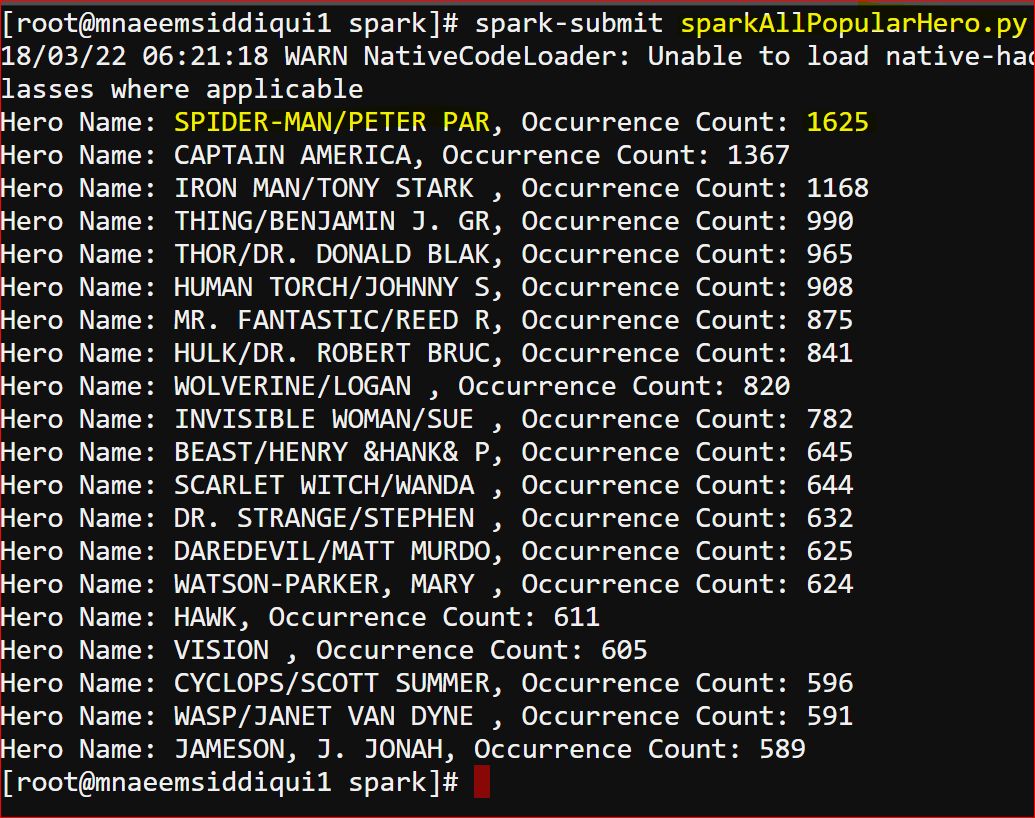The height and width of the screenshot is (818, 1035).
Task: Click the MR. FANTASTIC/REED R name
Action: point(332,320)
